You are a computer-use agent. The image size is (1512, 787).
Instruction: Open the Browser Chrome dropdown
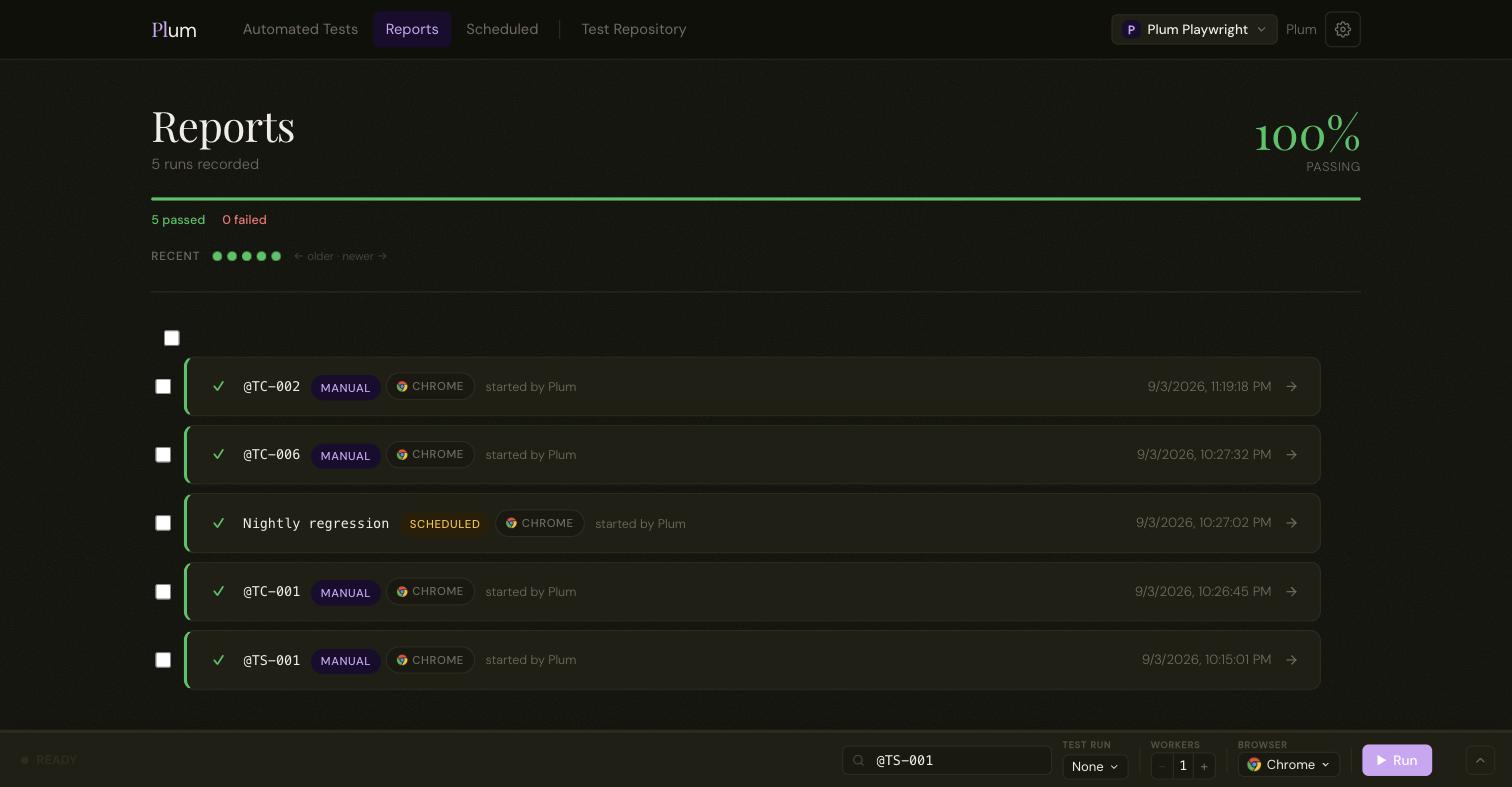(1288, 765)
